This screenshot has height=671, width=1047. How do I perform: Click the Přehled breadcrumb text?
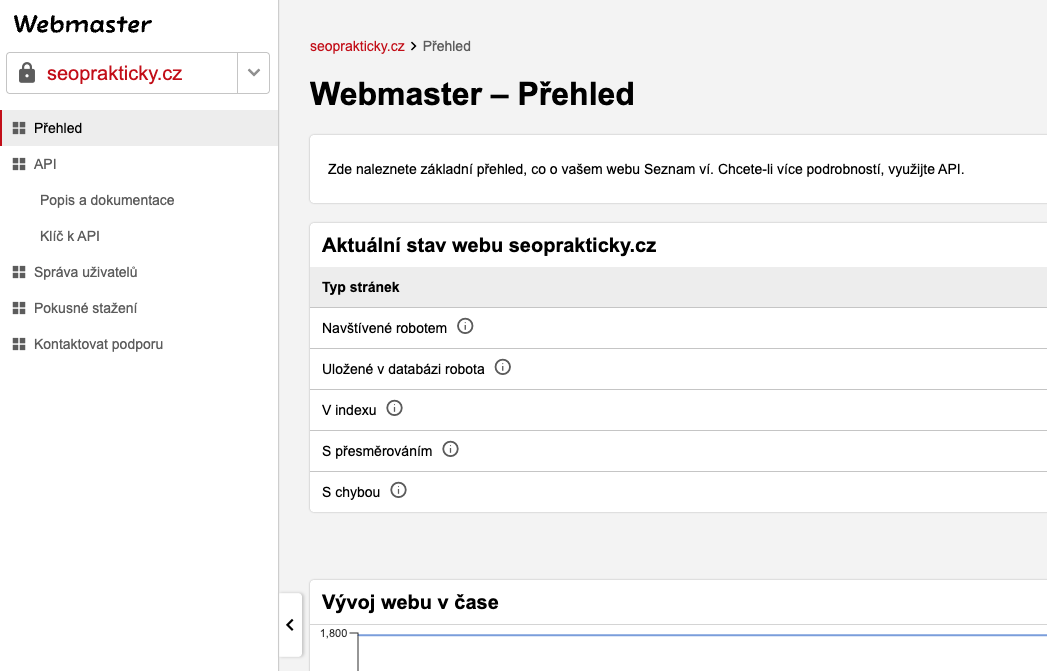(447, 46)
